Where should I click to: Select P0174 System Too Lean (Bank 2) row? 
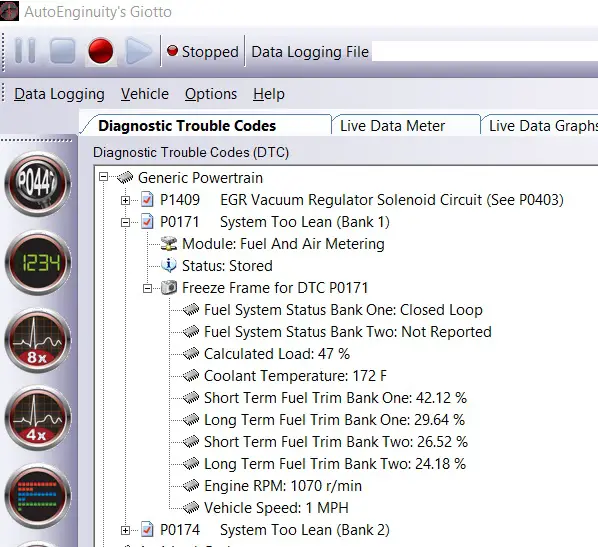275,530
